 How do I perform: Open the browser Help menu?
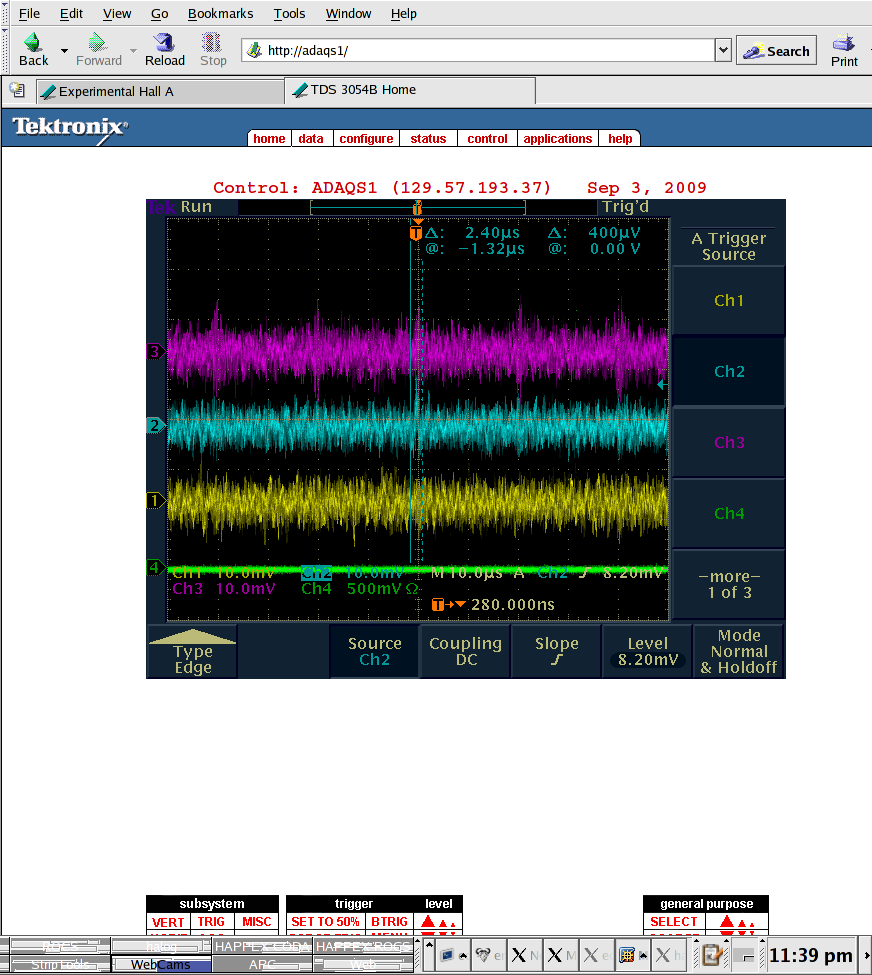404,13
